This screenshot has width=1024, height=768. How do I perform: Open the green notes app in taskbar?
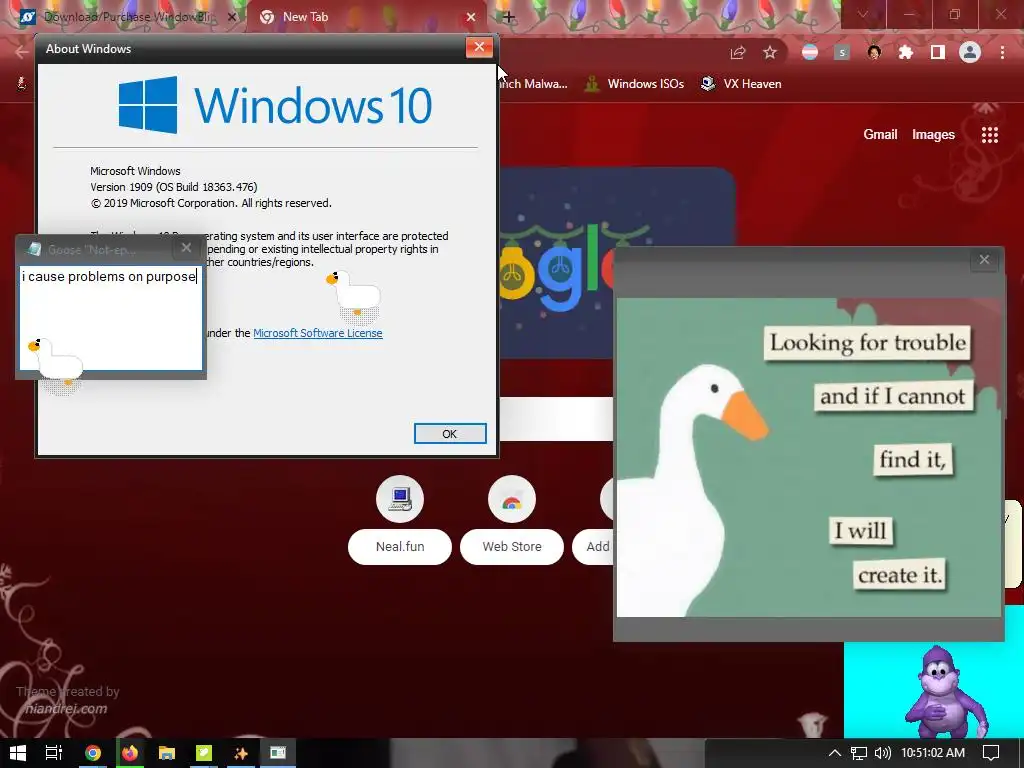coord(204,753)
